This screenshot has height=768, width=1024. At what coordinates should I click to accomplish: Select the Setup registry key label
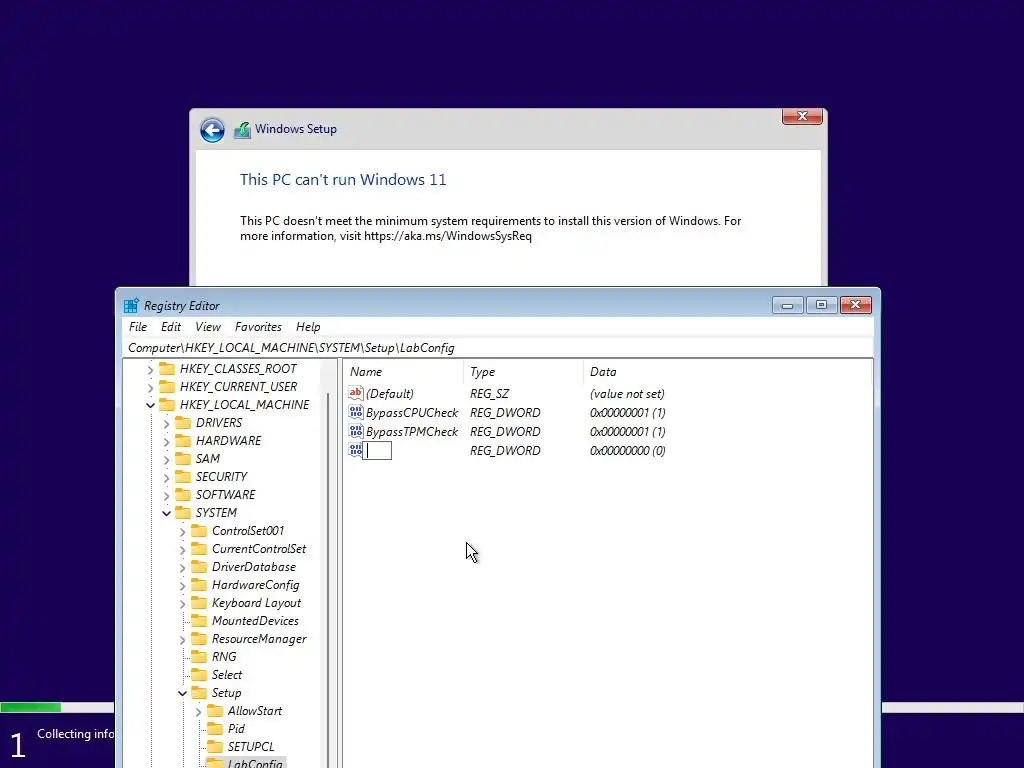pyautogui.click(x=226, y=693)
